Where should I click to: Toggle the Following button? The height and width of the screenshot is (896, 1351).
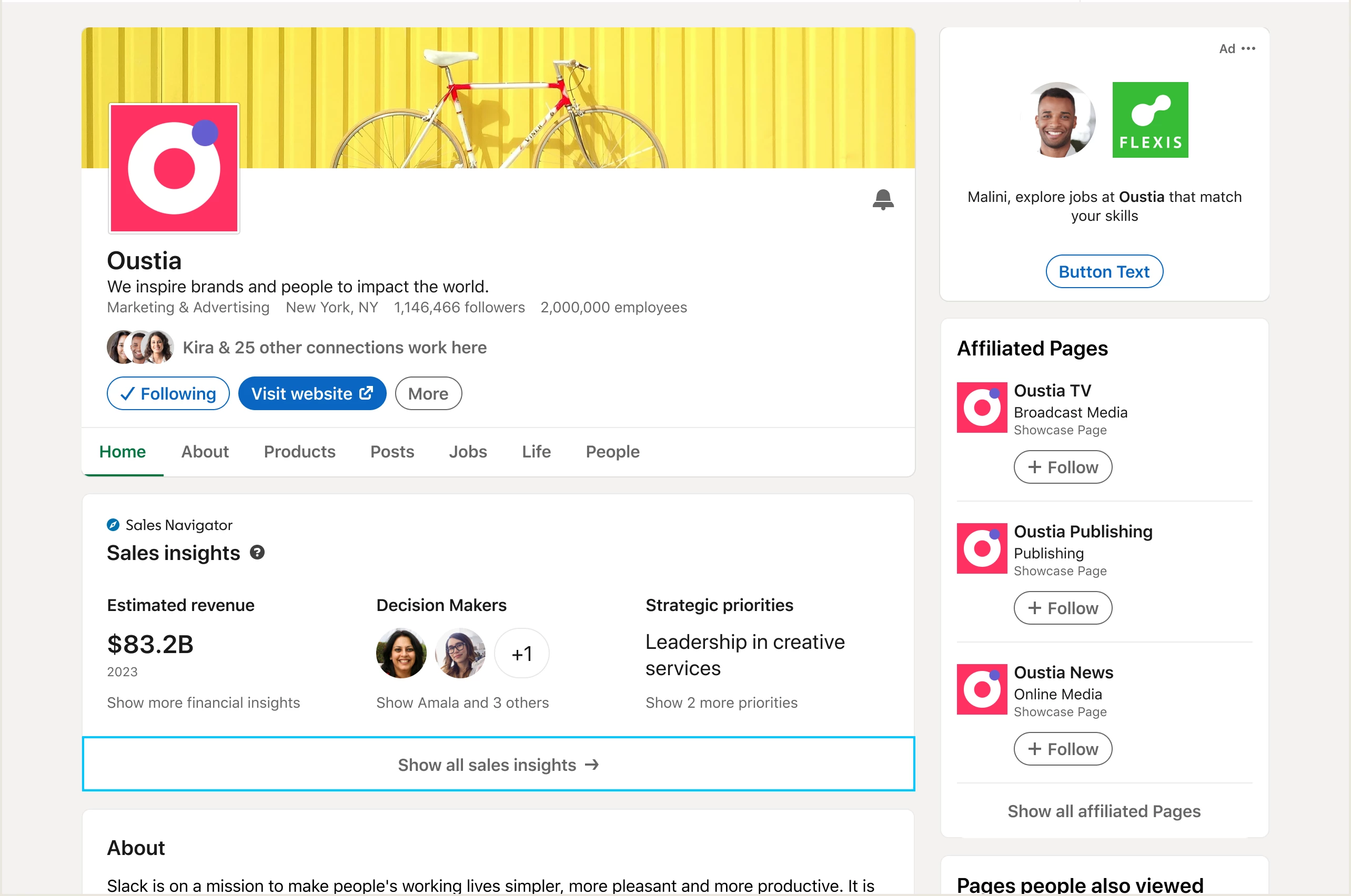[168, 394]
